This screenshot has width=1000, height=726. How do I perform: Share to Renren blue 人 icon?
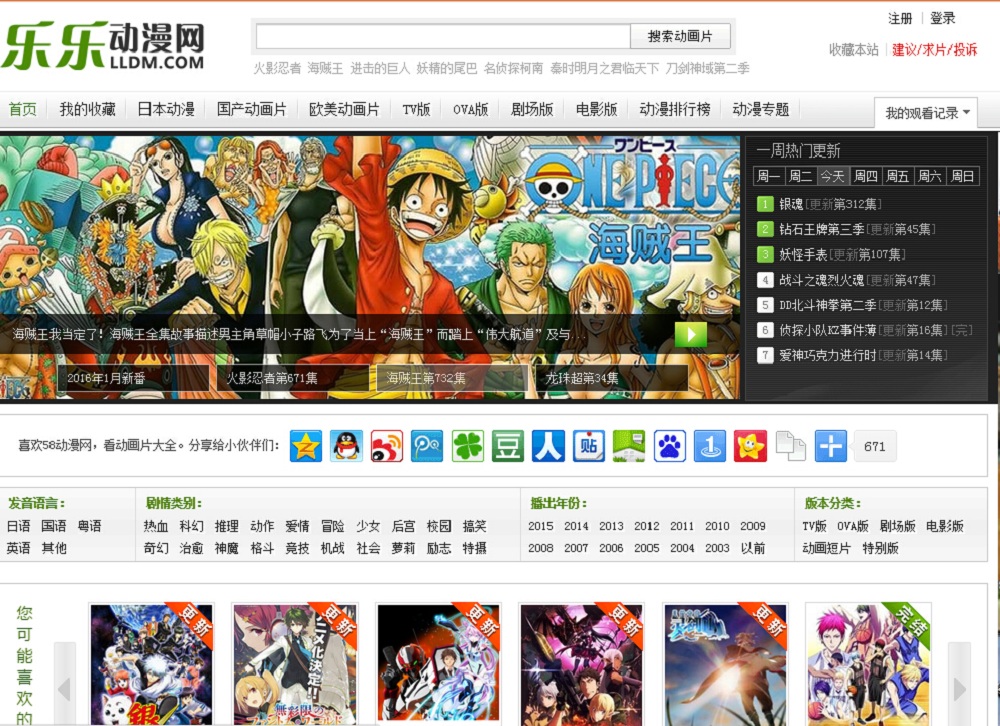pos(548,445)
